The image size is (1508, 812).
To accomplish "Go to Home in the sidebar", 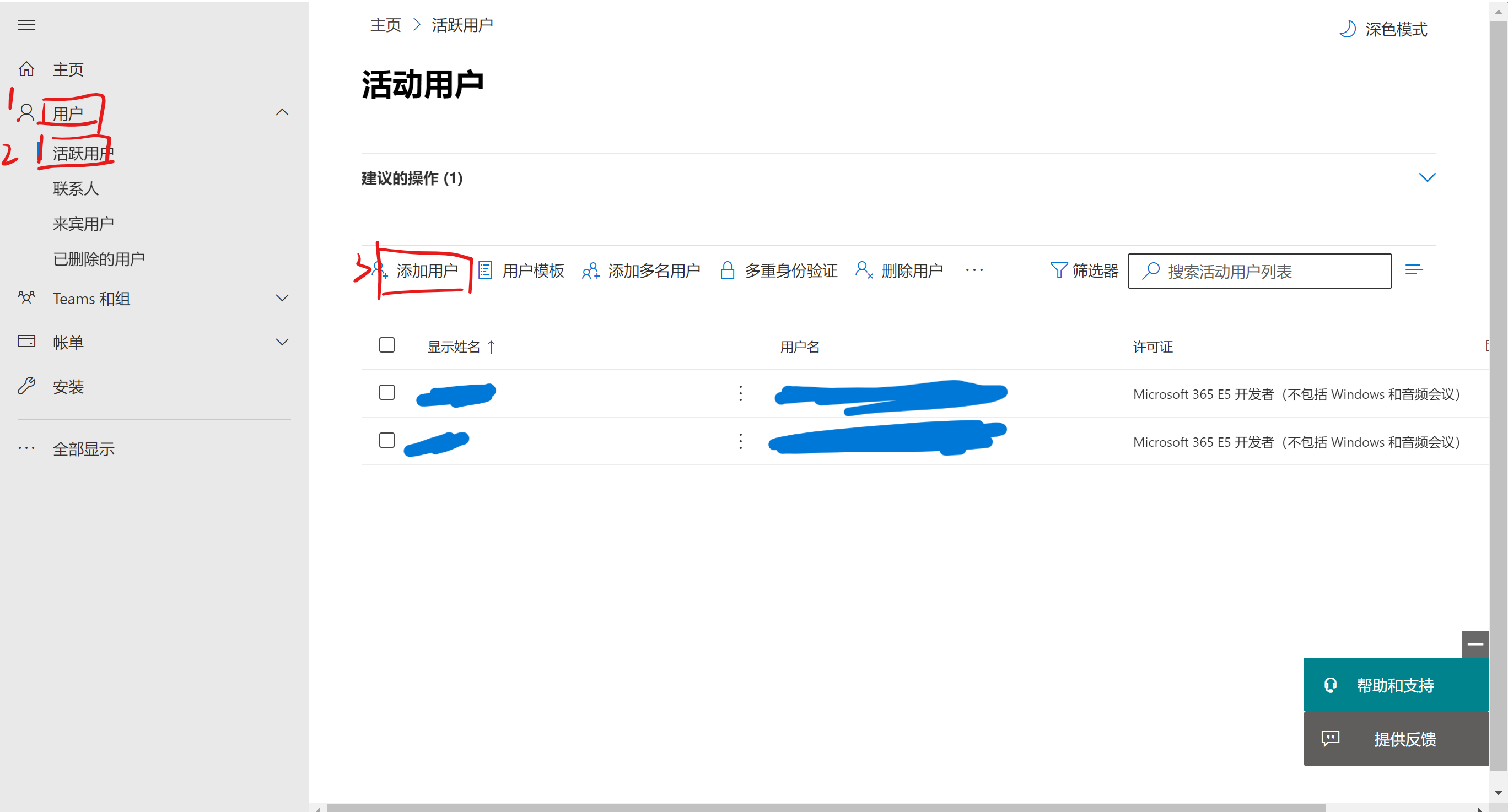I will [x=68, y=69].
